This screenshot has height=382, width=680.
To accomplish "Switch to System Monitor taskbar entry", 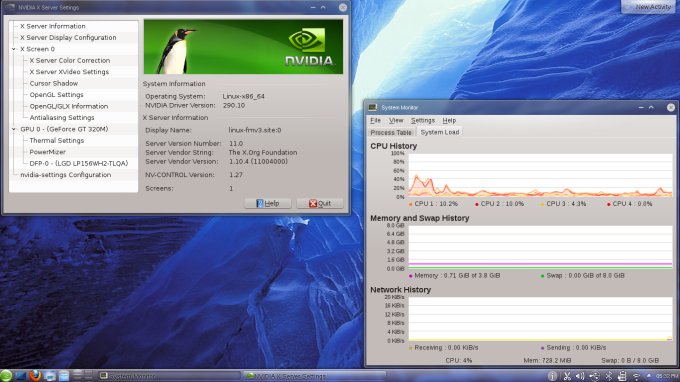I will point(168,376).
